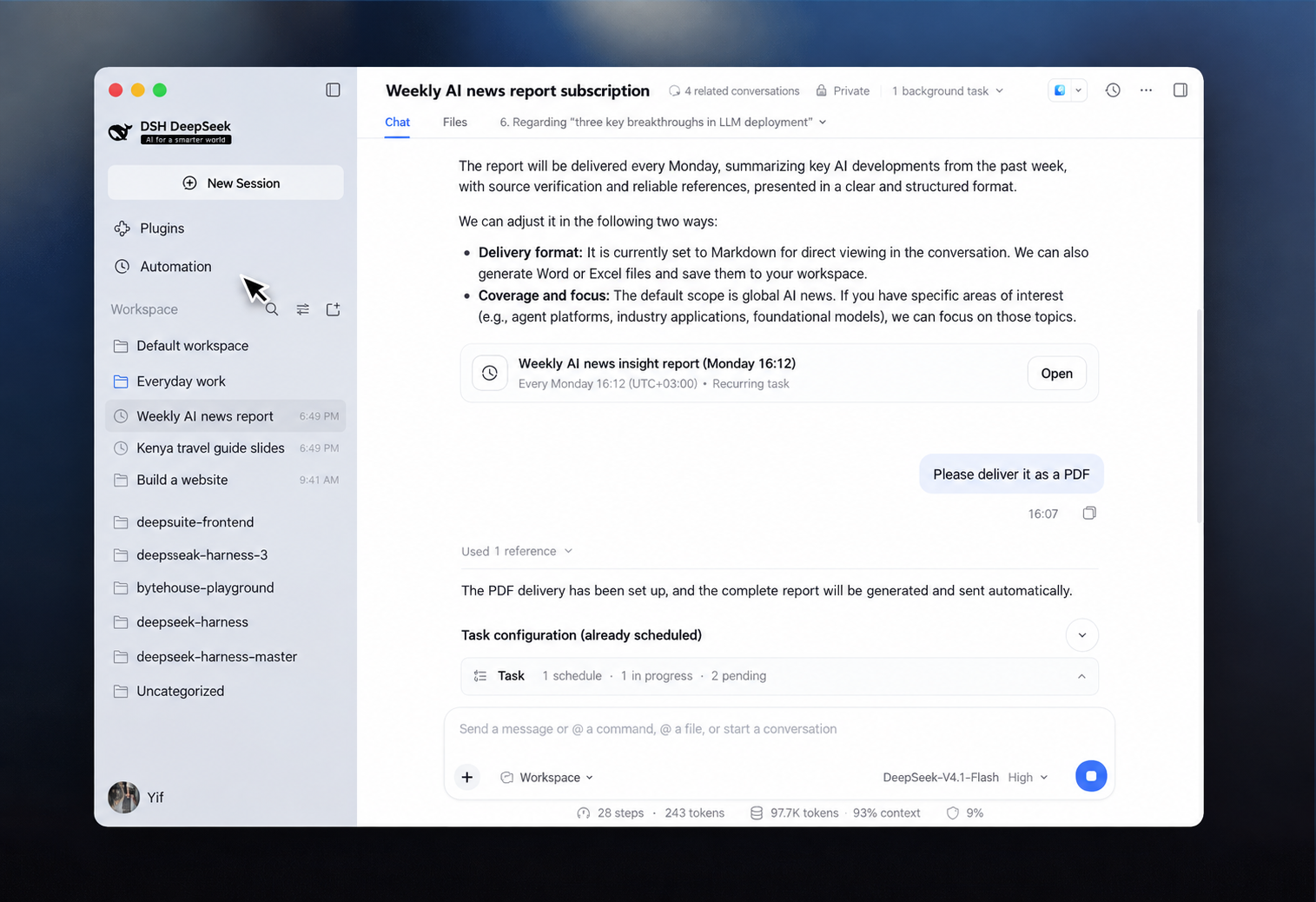Search the workspace list

click(x=272, y=309)
